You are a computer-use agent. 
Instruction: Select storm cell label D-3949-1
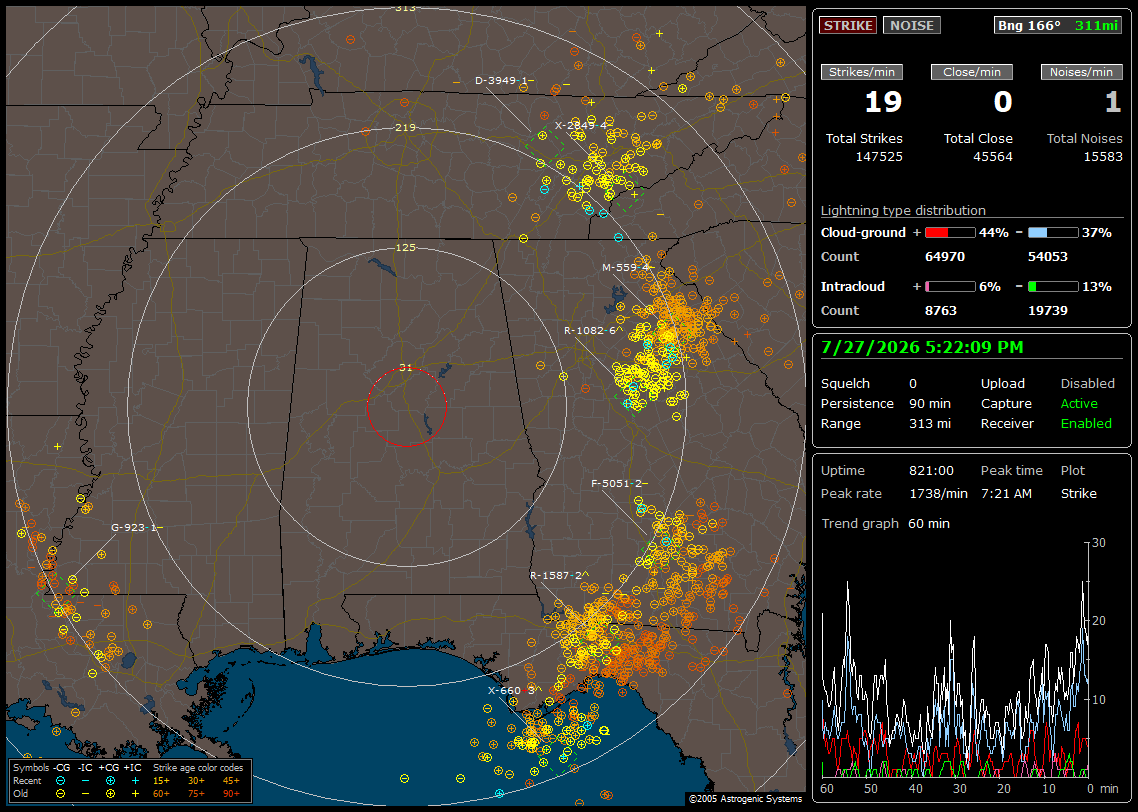coord(502,81)
